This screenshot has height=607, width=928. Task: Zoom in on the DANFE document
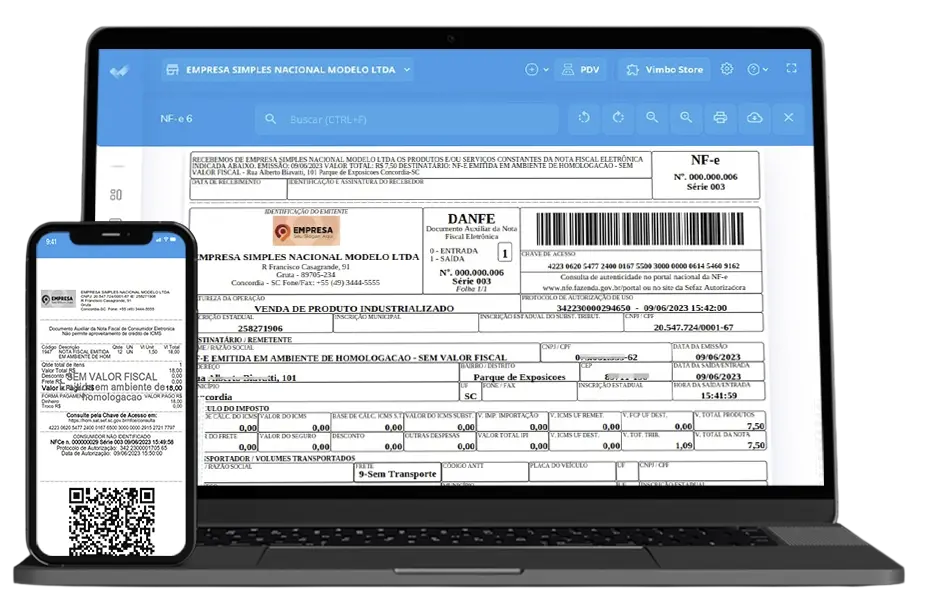(686, 118)
